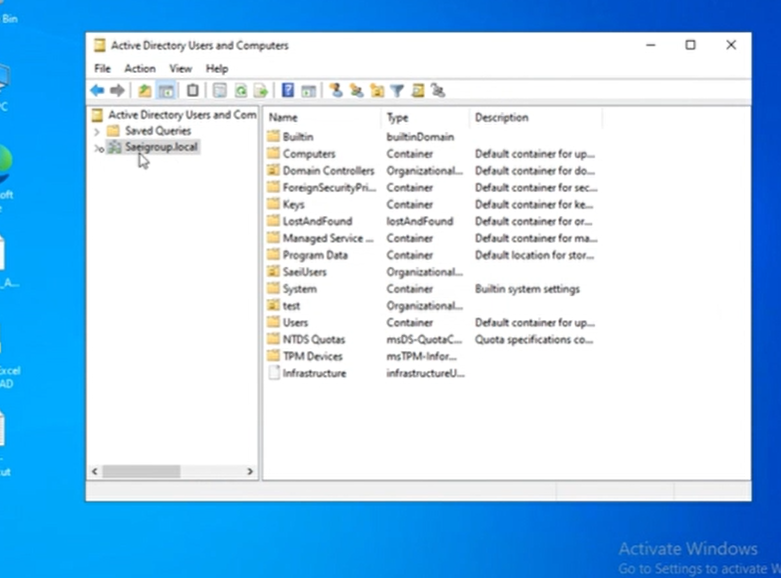The width and height of the screenshot is (781, 578).
Task: Click the Up one level folder icon
Action: point(144,91)
